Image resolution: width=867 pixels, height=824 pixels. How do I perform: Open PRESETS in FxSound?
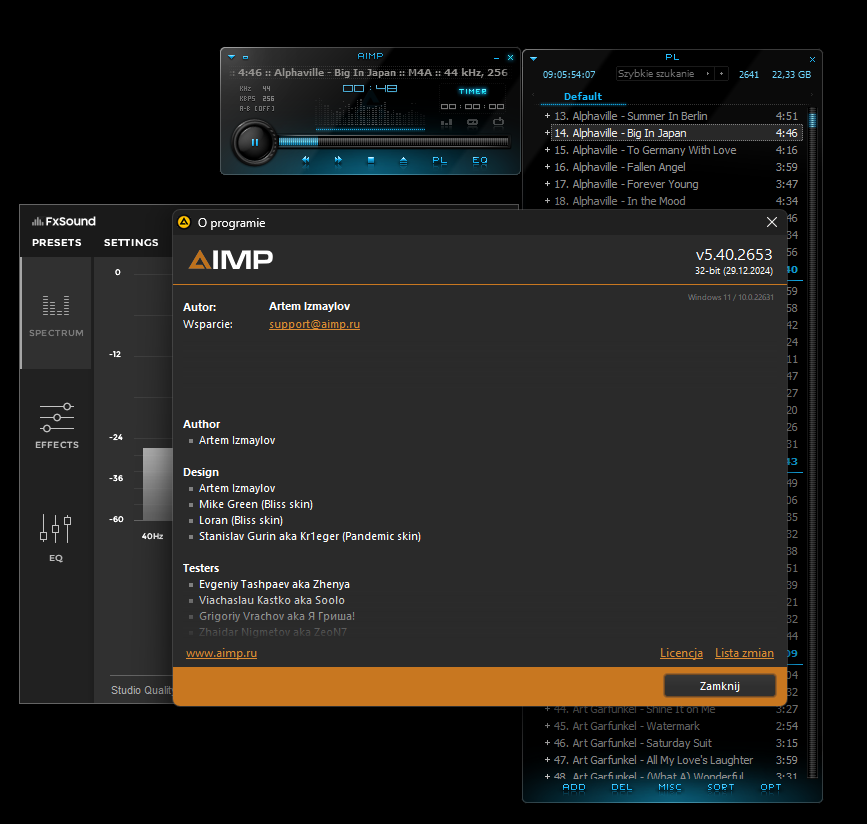pos(56,242)
